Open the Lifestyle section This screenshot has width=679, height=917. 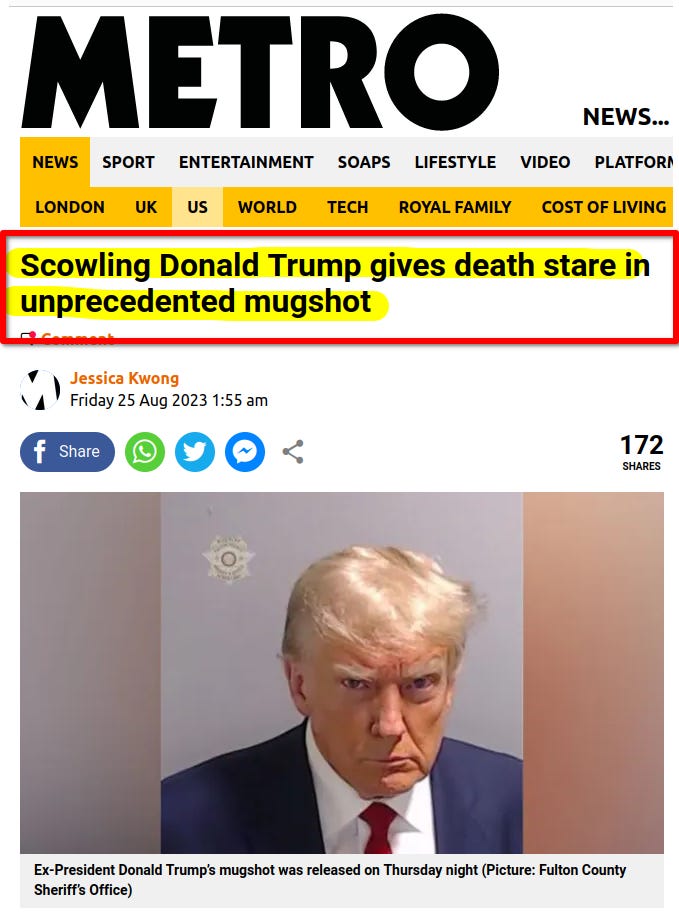455,162
